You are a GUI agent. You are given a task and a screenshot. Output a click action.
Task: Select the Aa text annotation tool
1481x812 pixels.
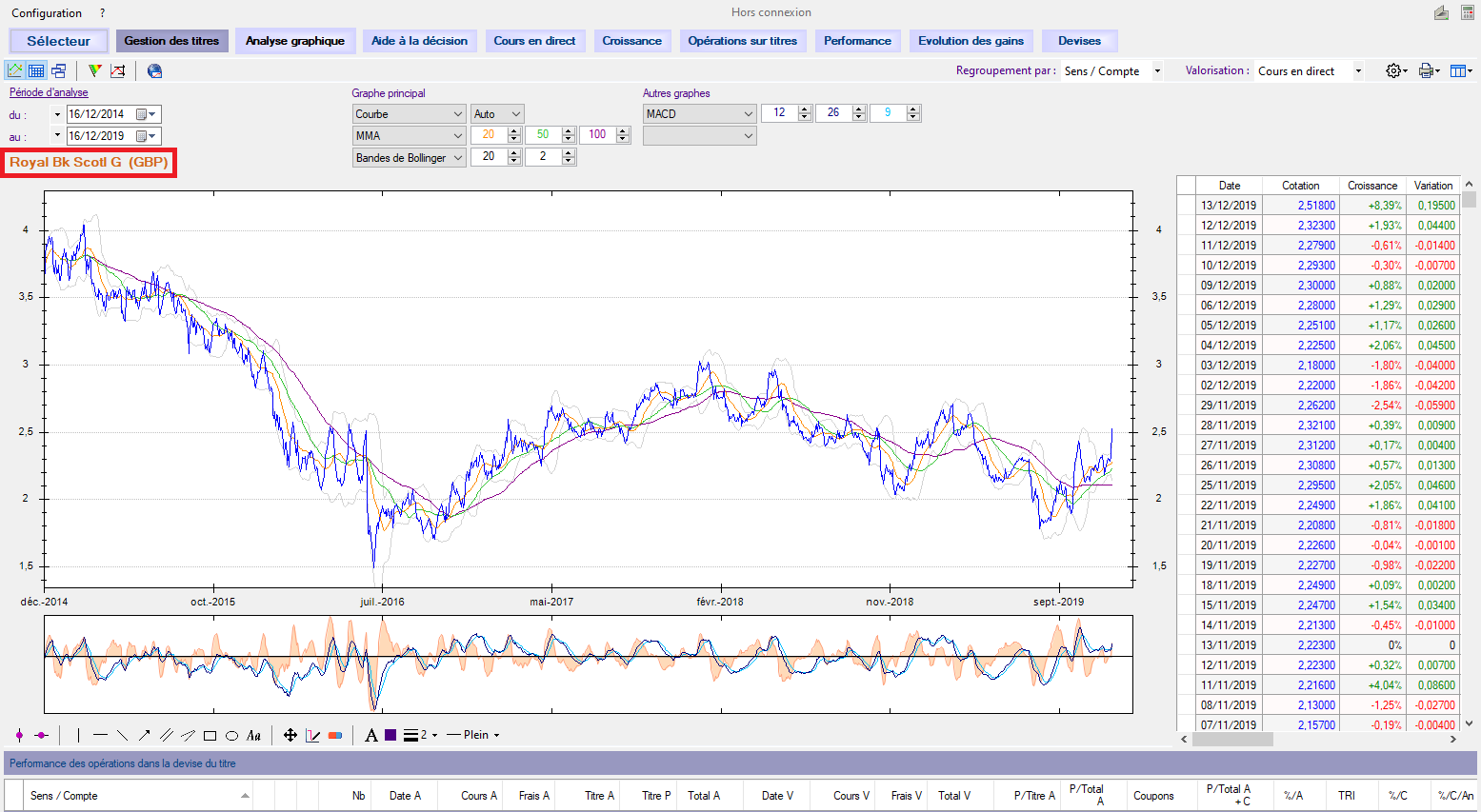(253, 735)
